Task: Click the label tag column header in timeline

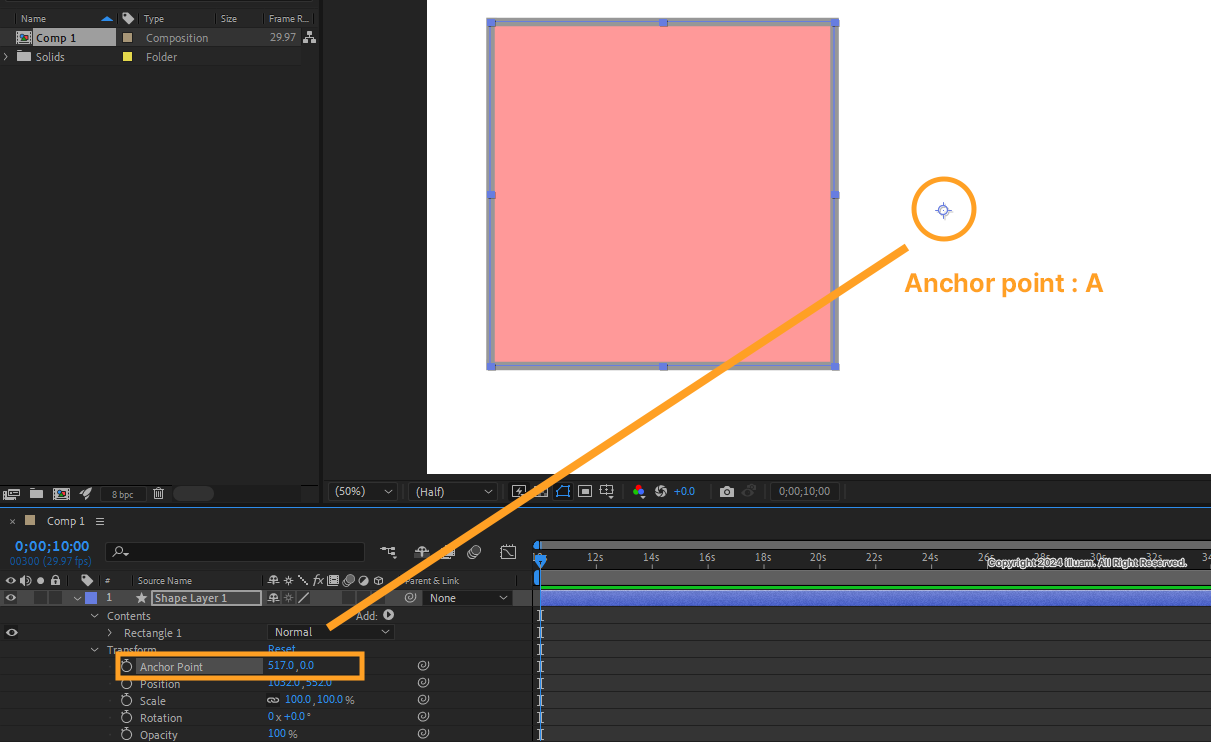Action: (x=87, y=580)
